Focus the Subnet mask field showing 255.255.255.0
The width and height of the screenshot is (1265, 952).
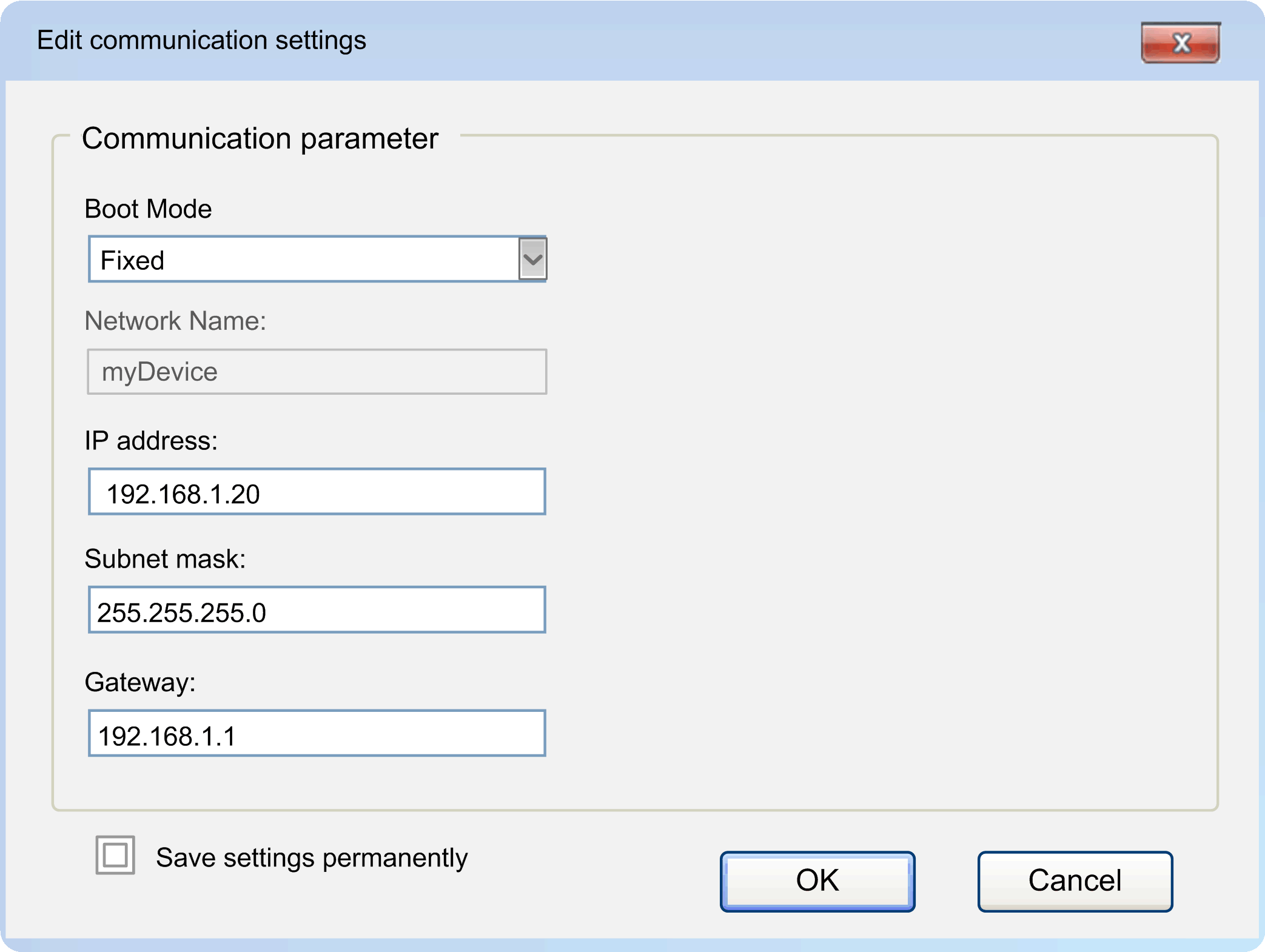tap(317, 610)
